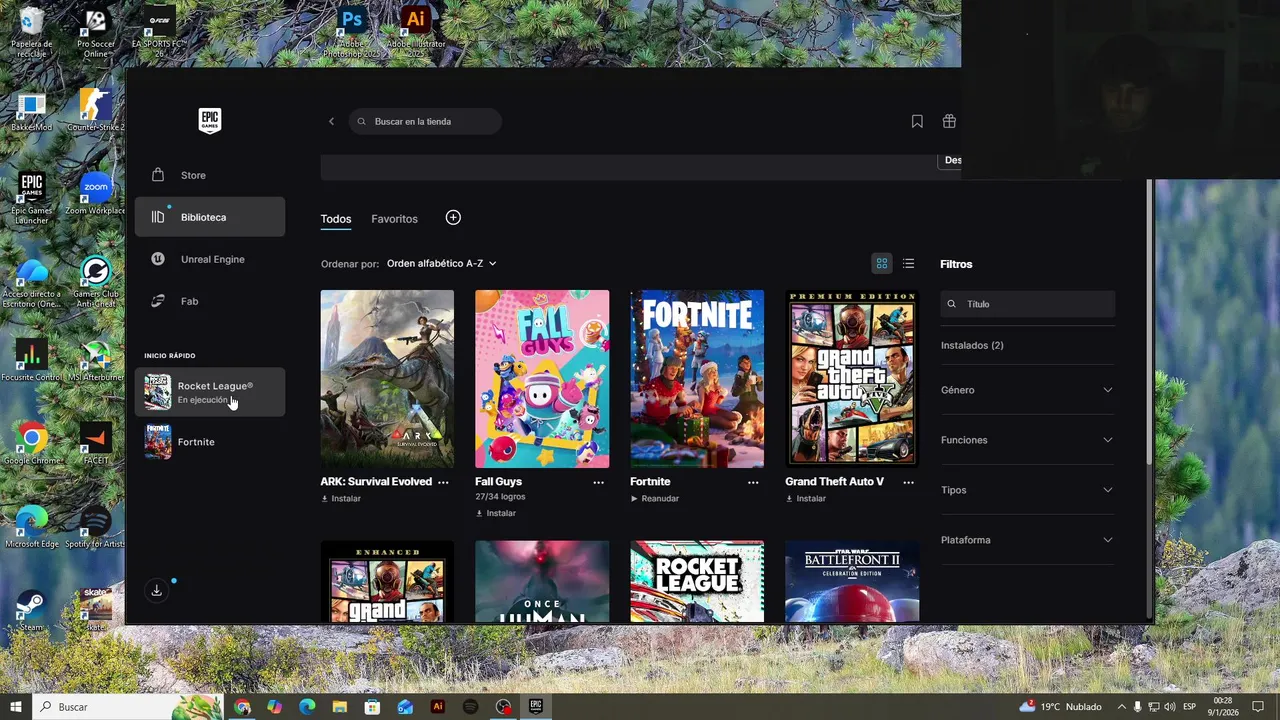This screenshot has height=720, width=1280.
Task: Open the downloads icon in the sidebar
Action: coord(156,591)
